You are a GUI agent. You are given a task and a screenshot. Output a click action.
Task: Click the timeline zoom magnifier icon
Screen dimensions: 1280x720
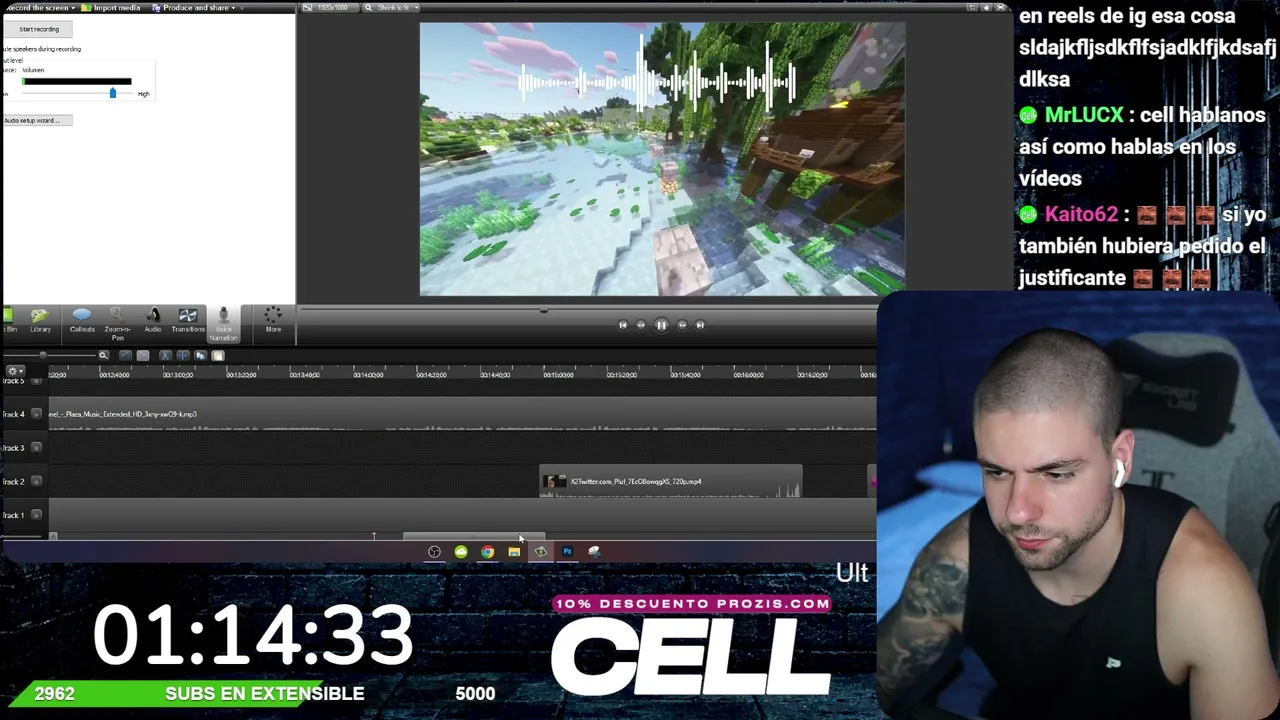tap(103, 355)
